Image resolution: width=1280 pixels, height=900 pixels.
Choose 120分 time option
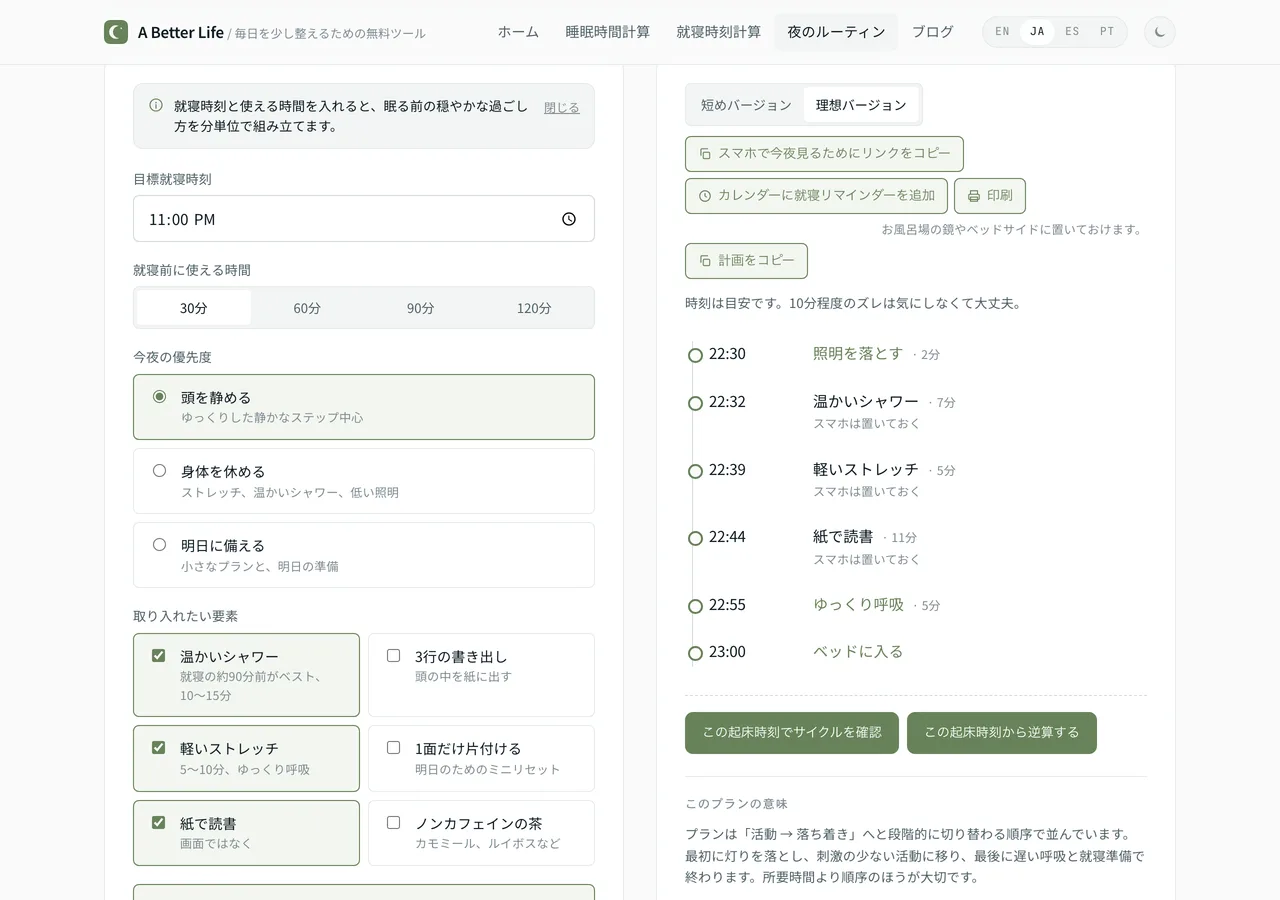[x=534, y=308]
